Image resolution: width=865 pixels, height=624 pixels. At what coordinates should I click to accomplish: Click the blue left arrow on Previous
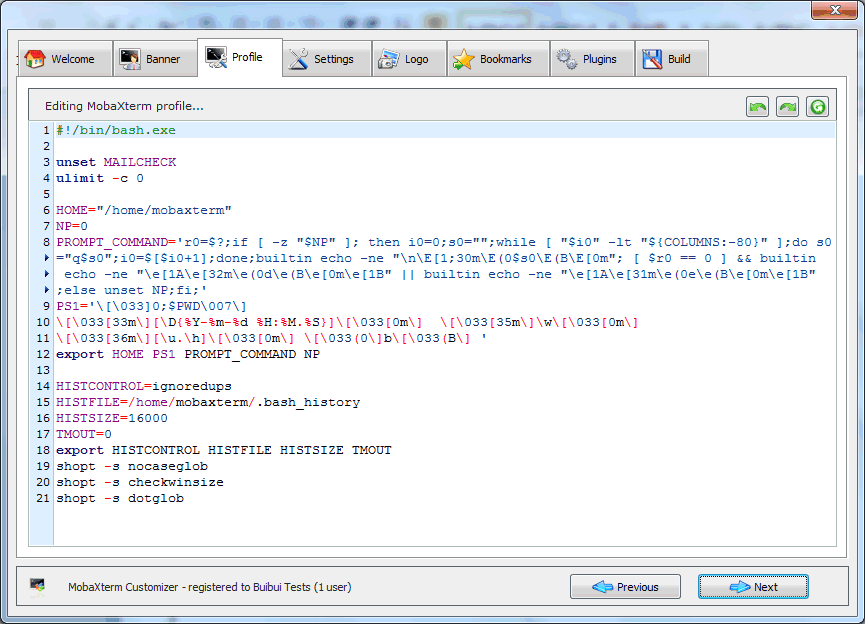[x=602, y=586]
